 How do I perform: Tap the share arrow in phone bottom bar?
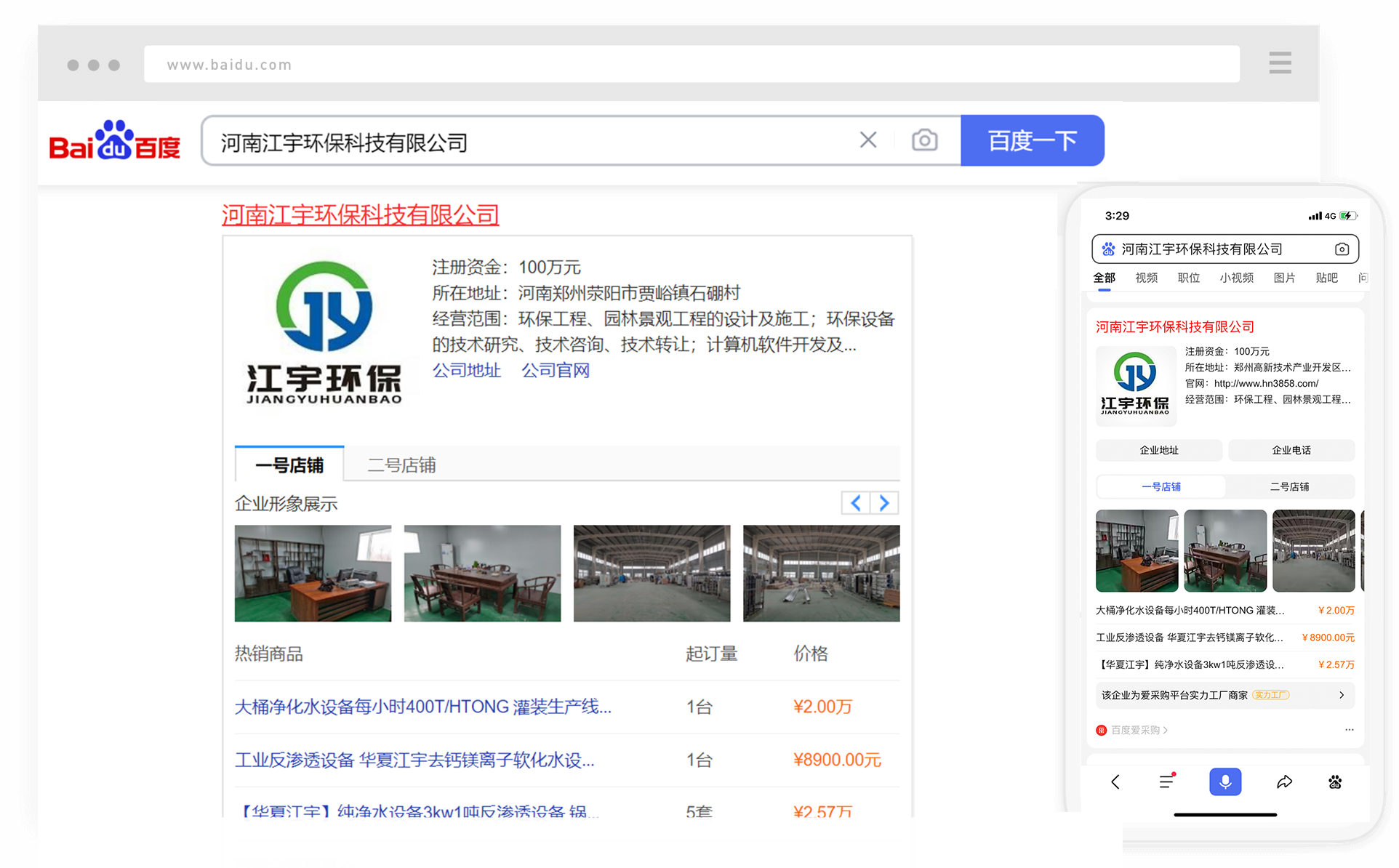click(x=1284, y=781)
